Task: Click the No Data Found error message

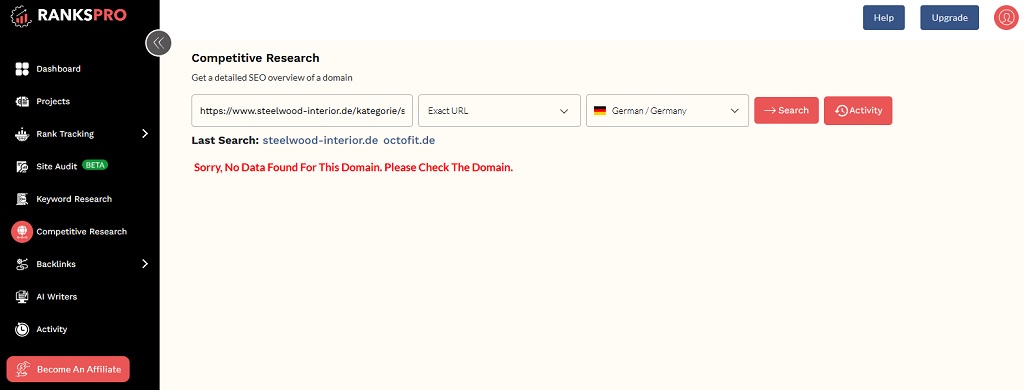Action: pos(353,167)
